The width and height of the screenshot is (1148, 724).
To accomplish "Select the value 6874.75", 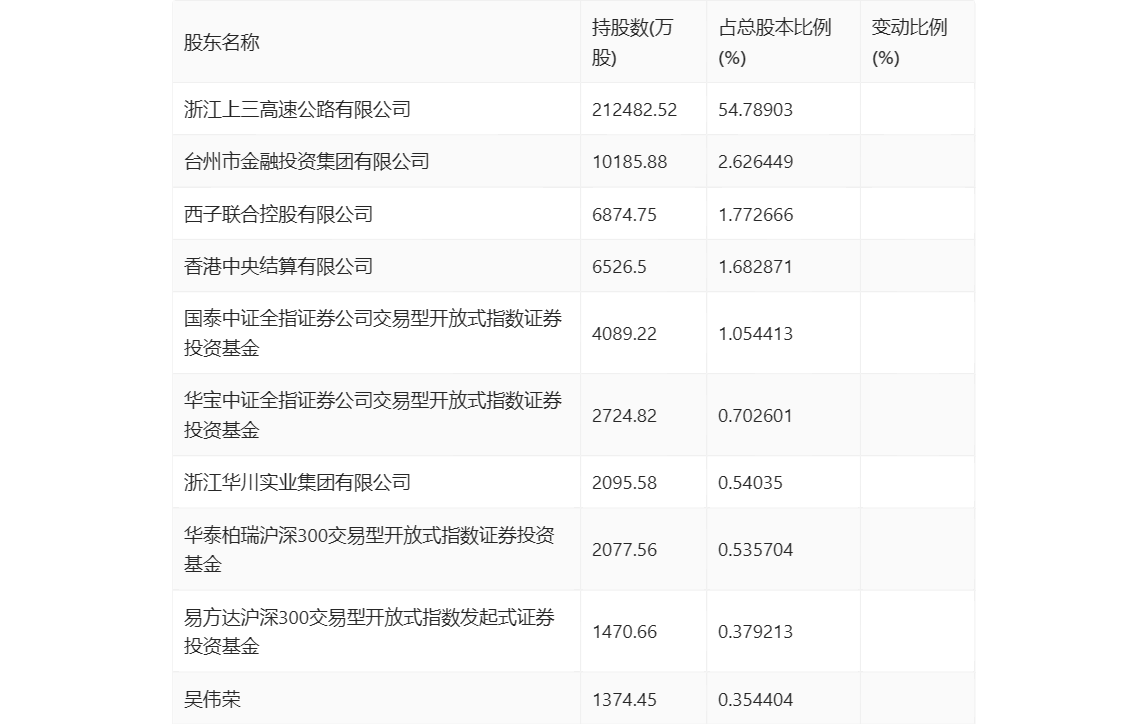I will [625, 214].
